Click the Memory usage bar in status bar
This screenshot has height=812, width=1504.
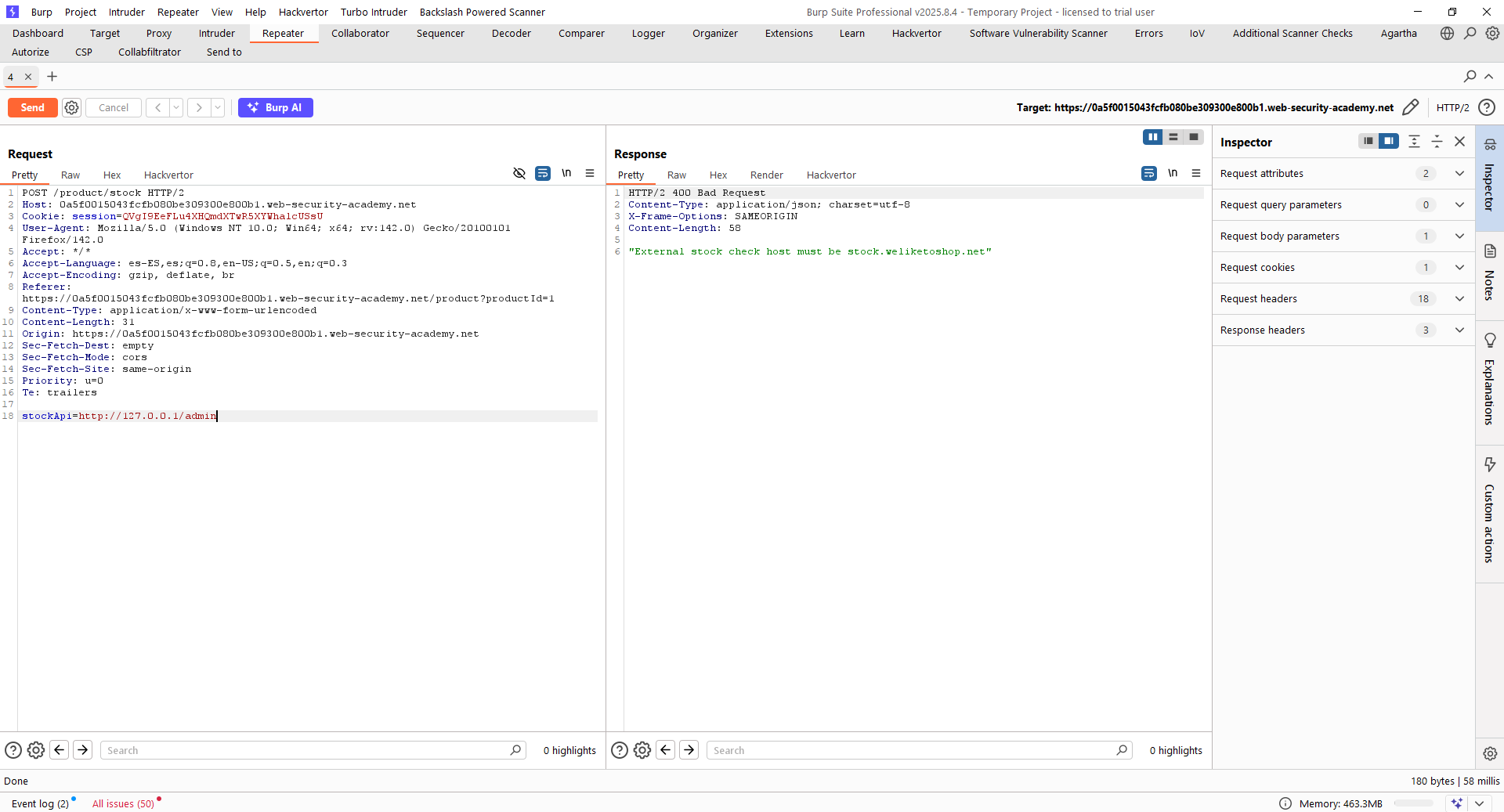1413,803
